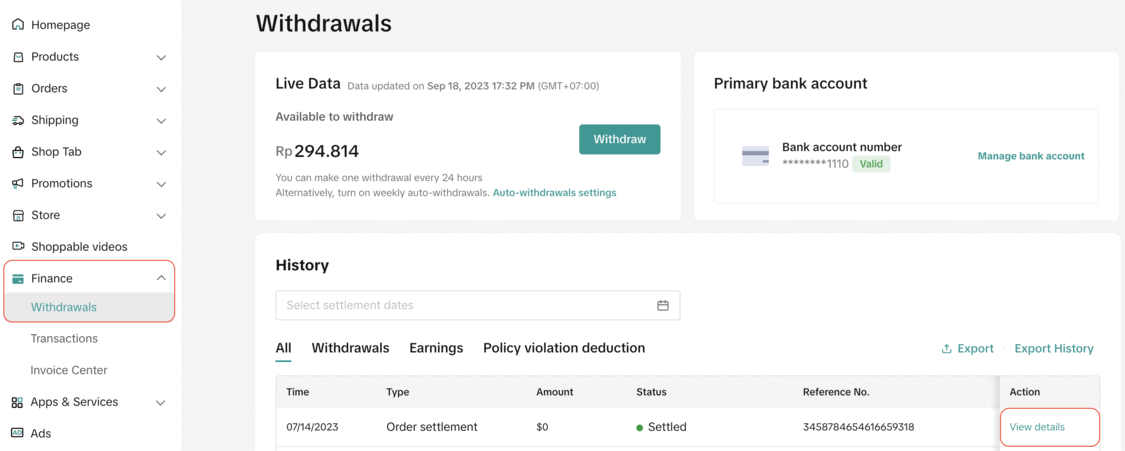Switch to the Earnings tab
Image resolution: width=1125 pixels, height=451 pixels.
click(436, 348)
